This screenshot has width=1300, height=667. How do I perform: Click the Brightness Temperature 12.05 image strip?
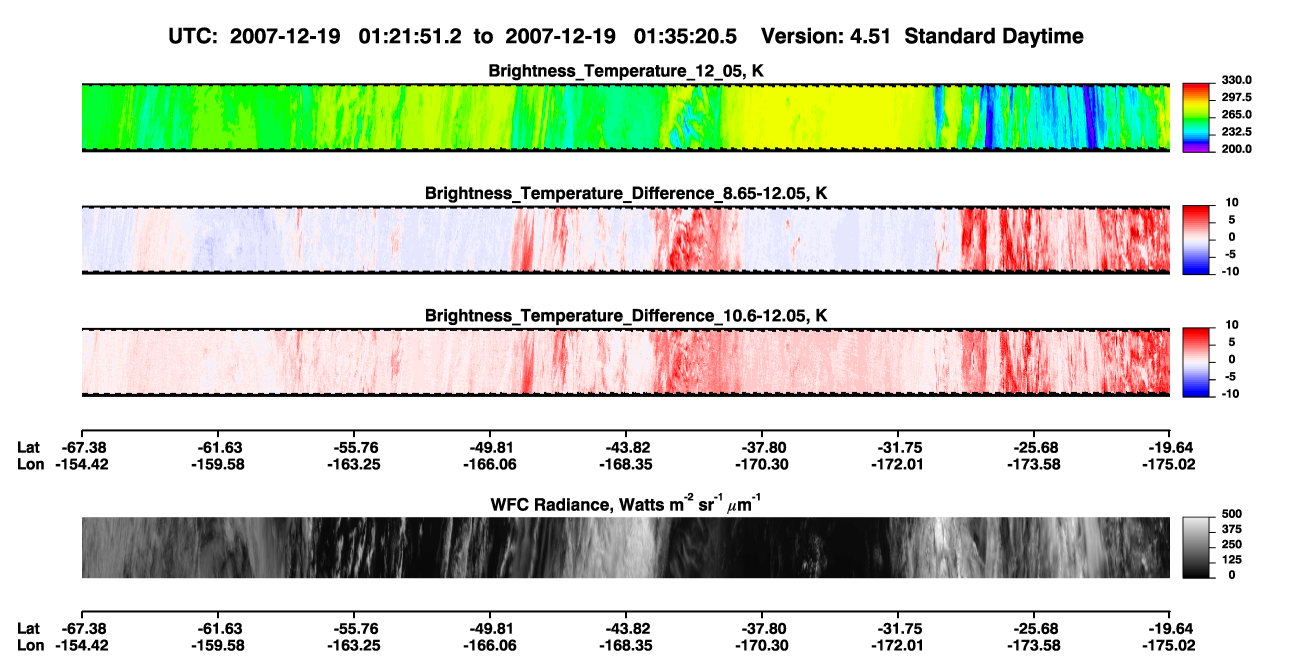[x=625, y=117]
